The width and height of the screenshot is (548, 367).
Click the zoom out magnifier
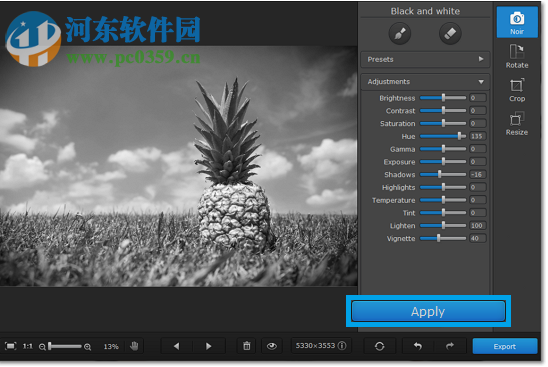click(x=42, y=347)
